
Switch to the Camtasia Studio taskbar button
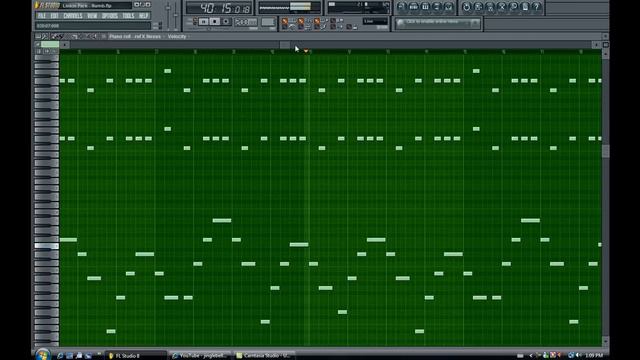pos(264,356)
